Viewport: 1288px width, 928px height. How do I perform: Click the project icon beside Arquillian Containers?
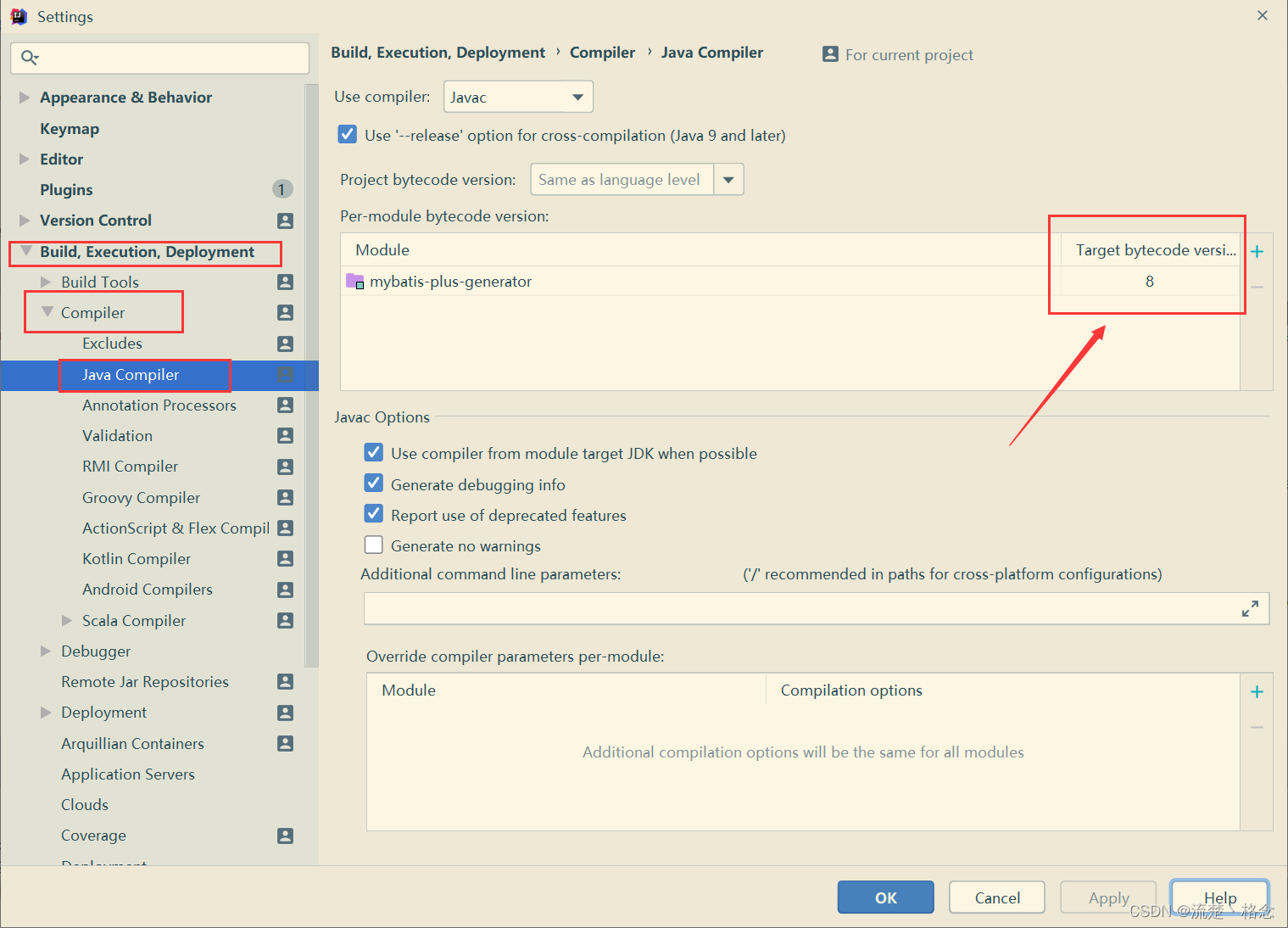pyautogui.click(x=285, y=744)
